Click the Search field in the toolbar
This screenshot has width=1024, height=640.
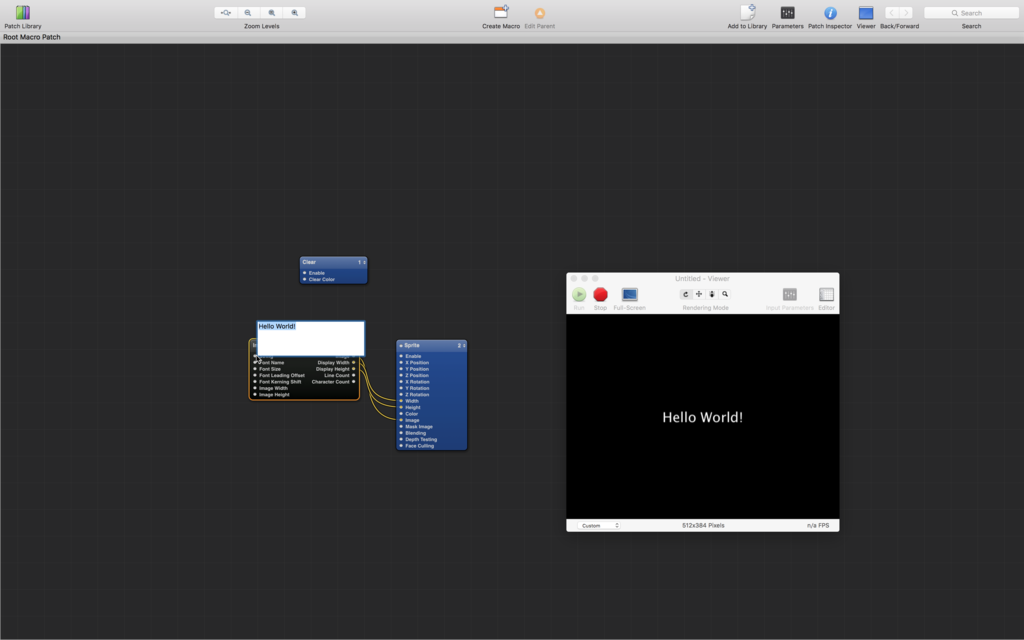click(971, 13)
